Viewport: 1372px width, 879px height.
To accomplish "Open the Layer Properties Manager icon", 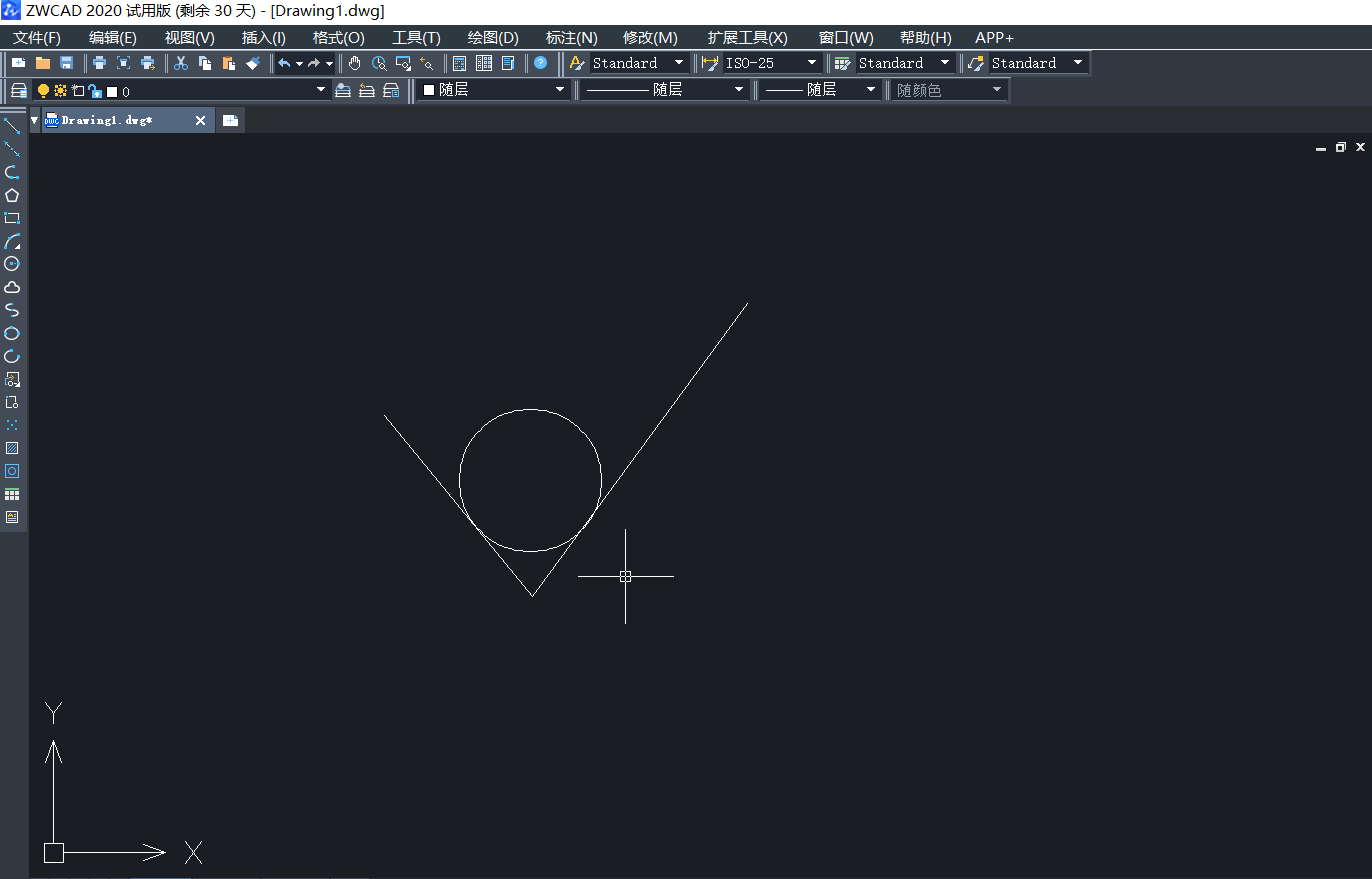I will (x=18, y=90).
